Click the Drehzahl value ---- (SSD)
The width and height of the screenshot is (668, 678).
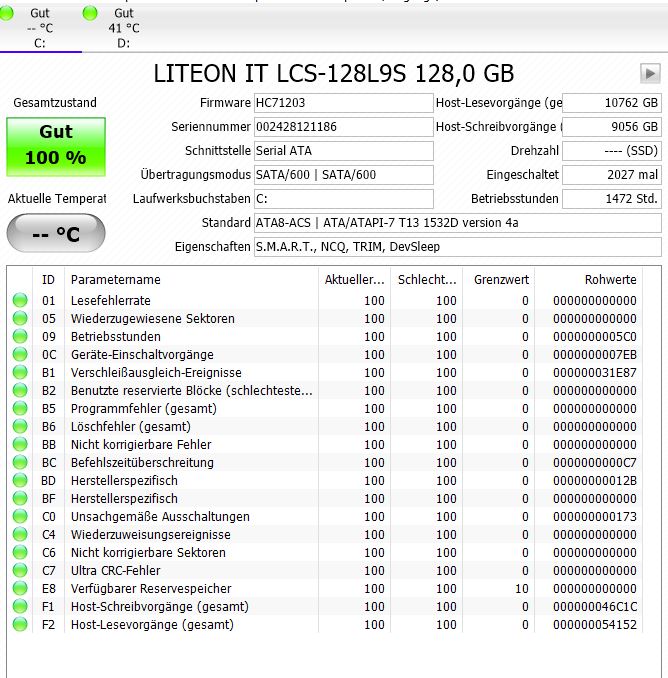click(x=612, y=151)
